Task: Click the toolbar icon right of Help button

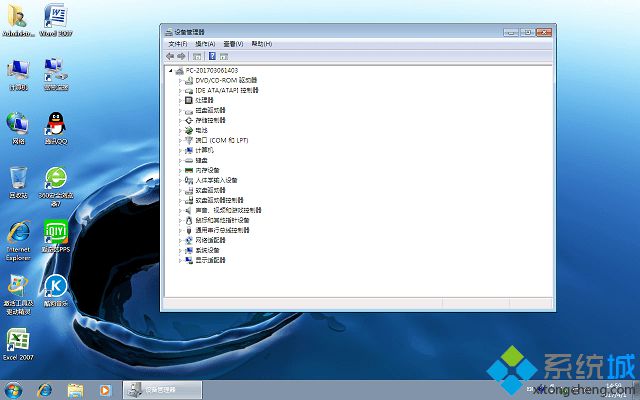Action: click(224, 56)
